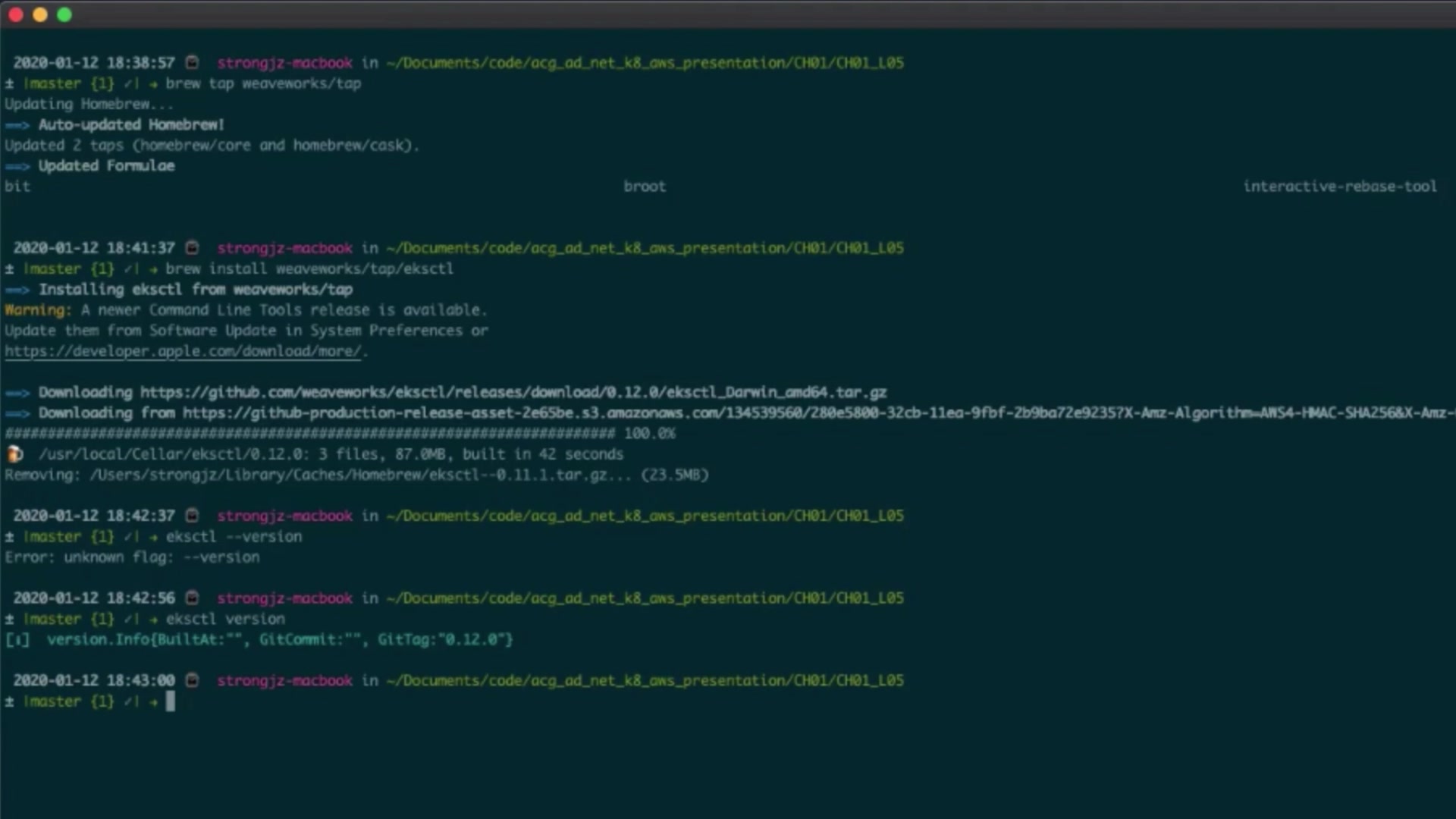Click the hash-mark download progress bar
The image size is (1456, 819).
point(309,434)
